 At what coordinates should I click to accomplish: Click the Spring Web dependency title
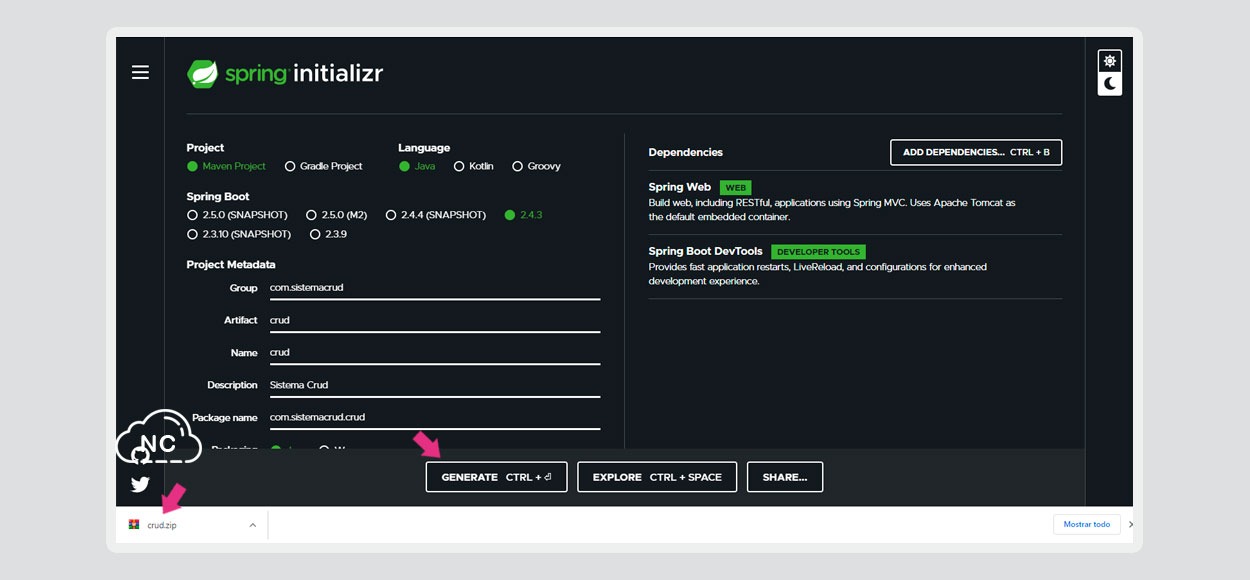[680, 187]
